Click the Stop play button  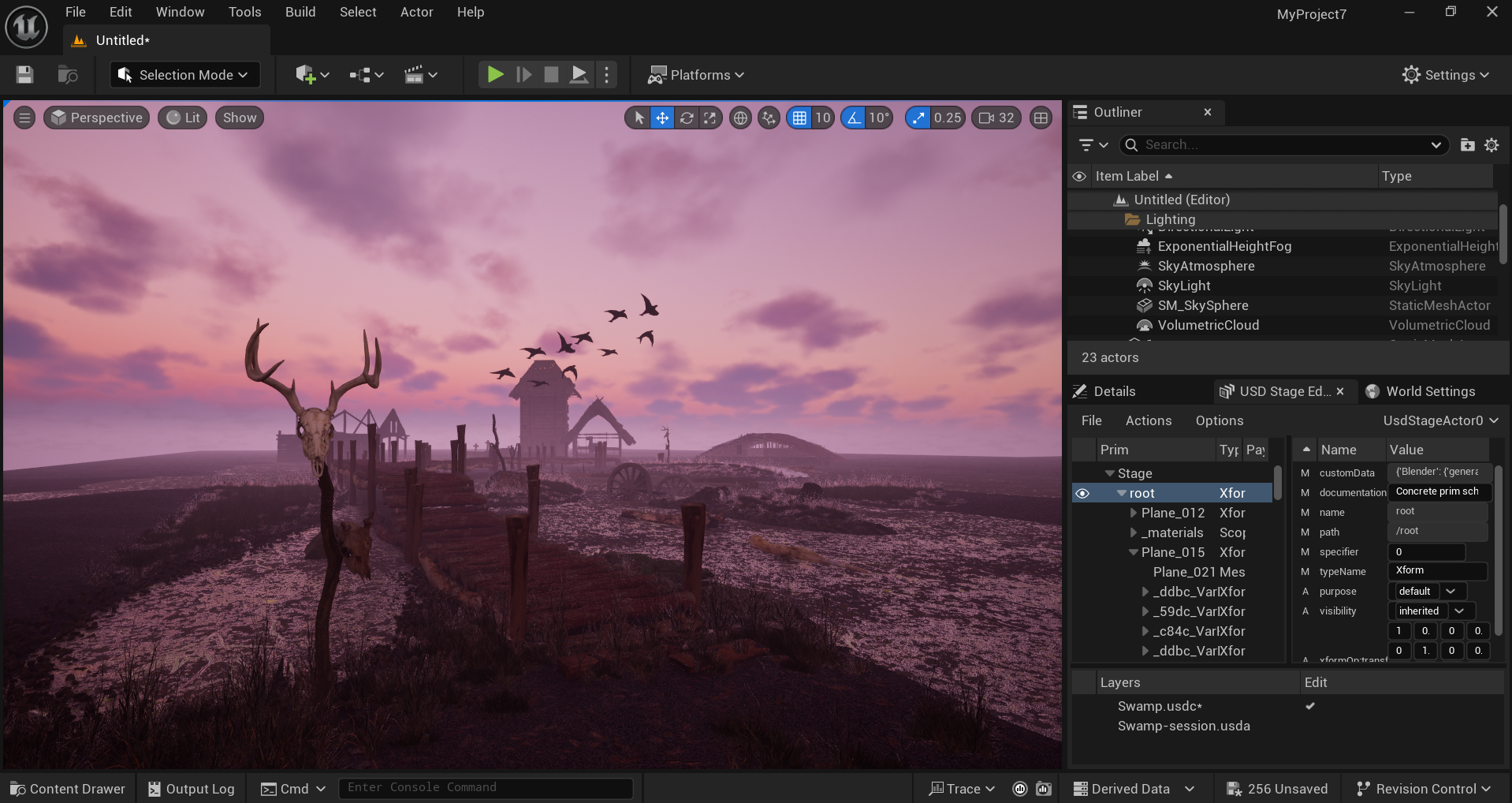click(551, 75)
